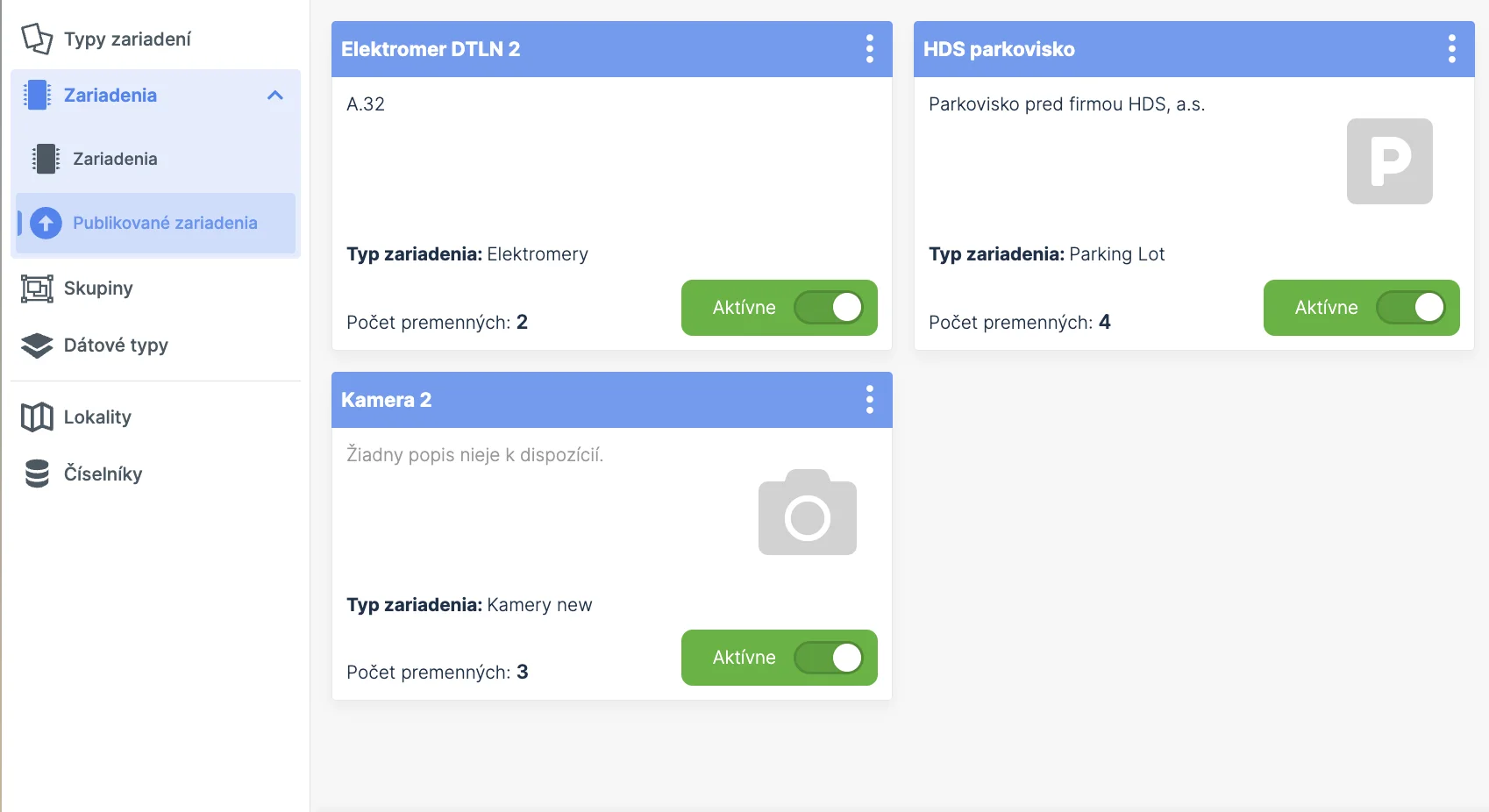Click the Dátové typy layers icon

[37, 345]
